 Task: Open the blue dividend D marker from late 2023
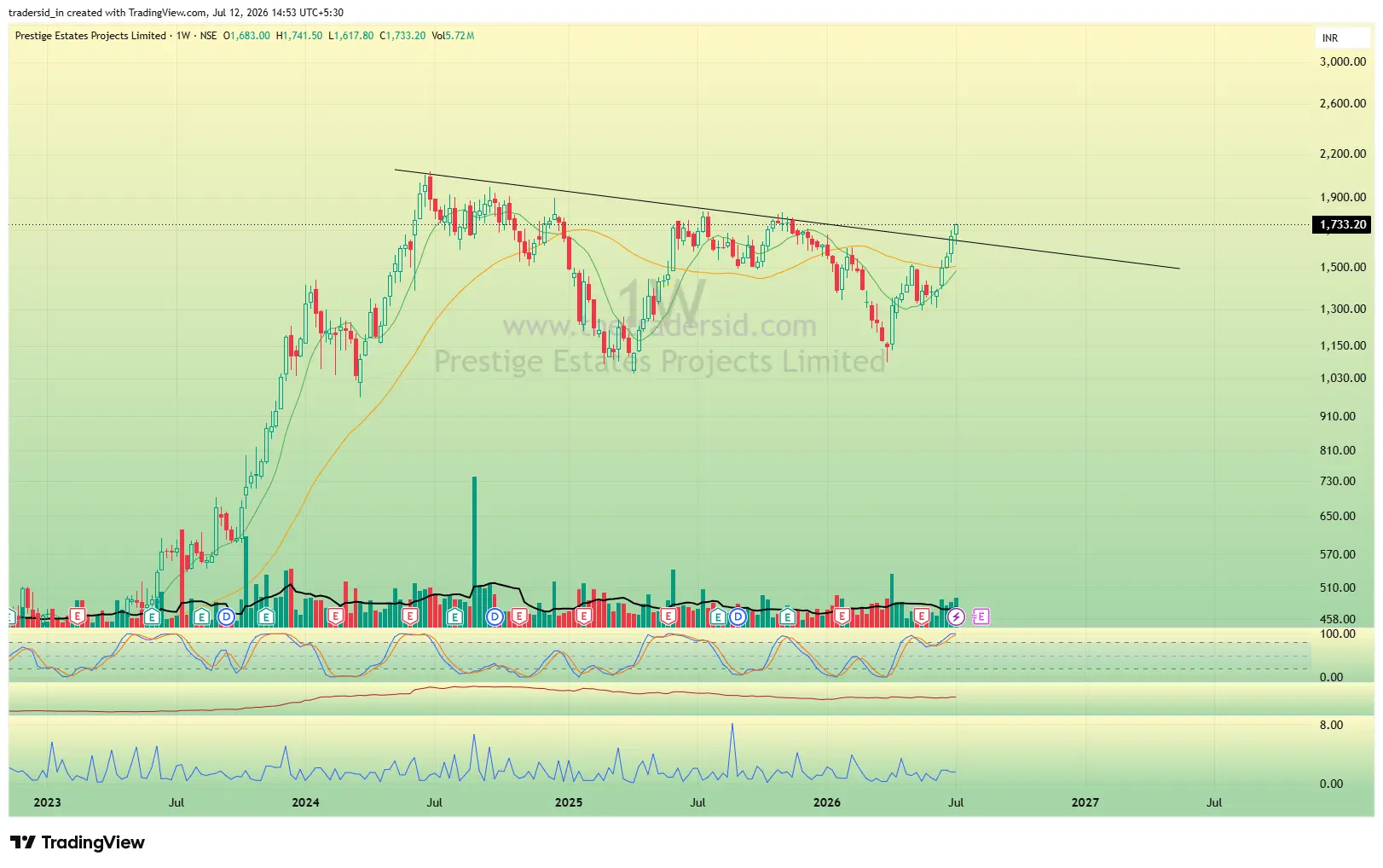(226, 616)
